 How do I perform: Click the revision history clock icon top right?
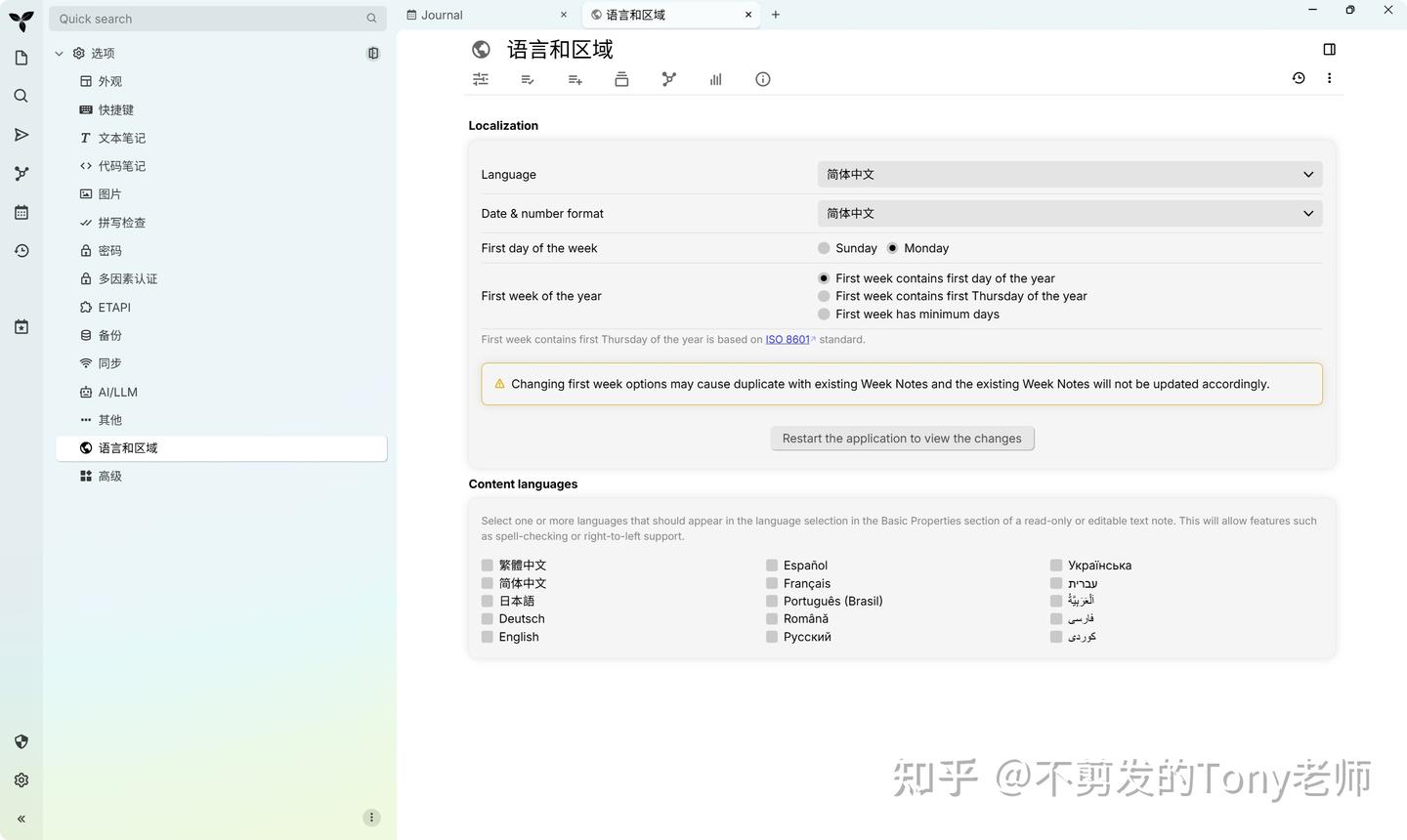[1298, 78]
